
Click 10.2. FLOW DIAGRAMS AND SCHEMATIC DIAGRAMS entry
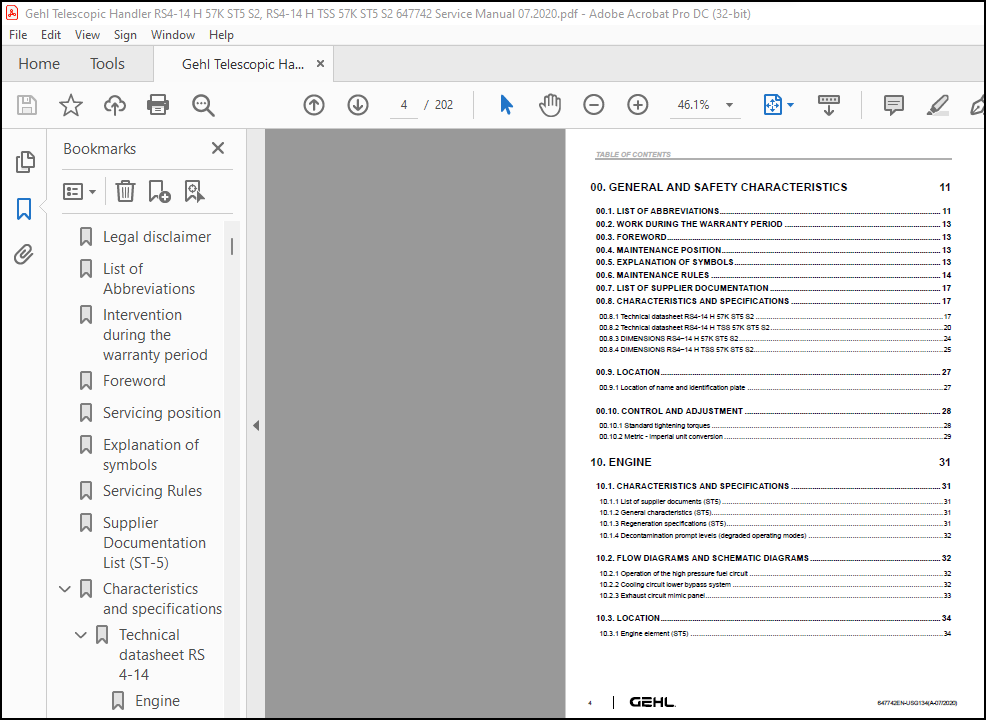tap(773, 558)
